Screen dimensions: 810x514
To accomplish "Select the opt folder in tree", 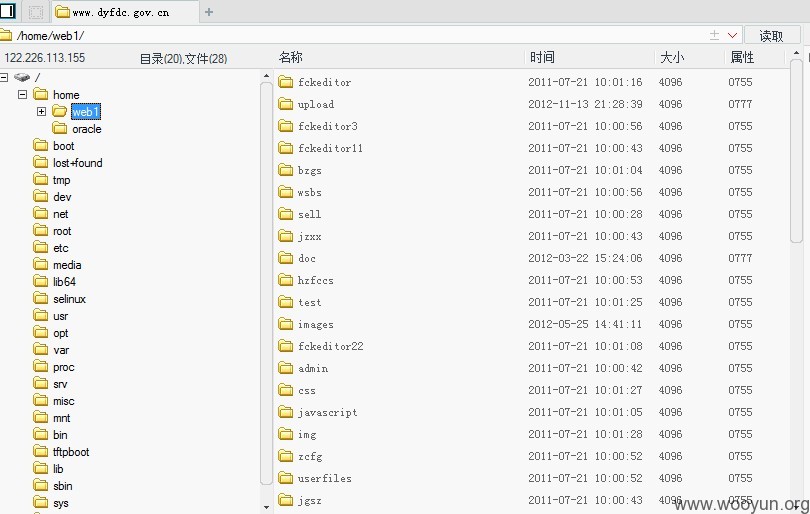I will pos(60,333).
